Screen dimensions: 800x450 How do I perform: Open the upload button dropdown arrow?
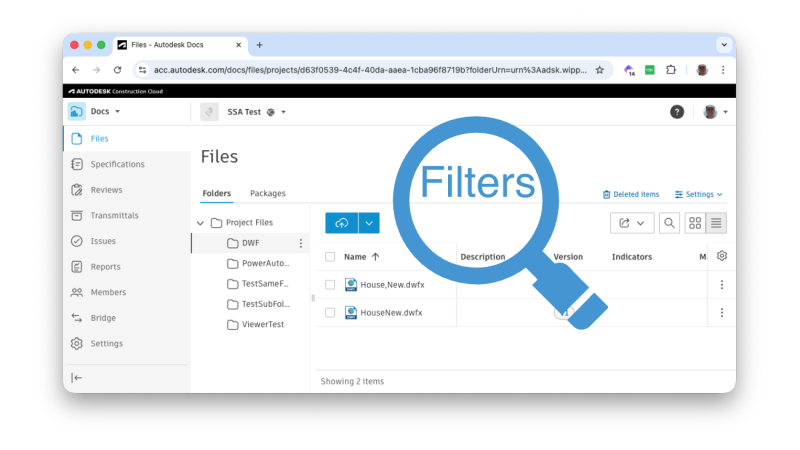(369, 223)
